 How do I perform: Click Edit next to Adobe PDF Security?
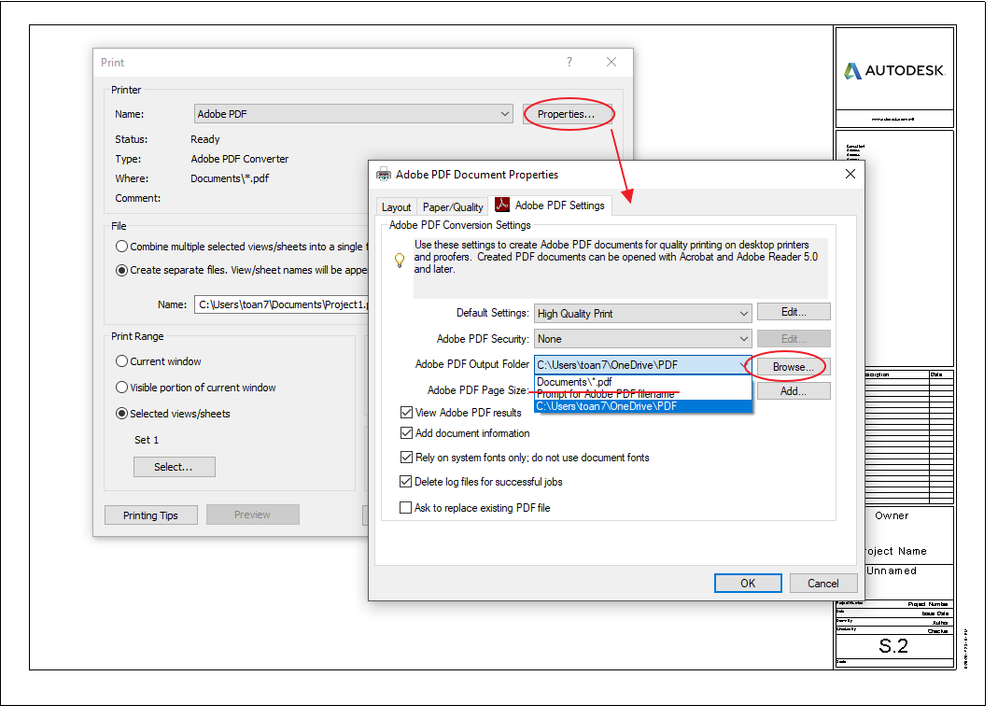point(794,339)
